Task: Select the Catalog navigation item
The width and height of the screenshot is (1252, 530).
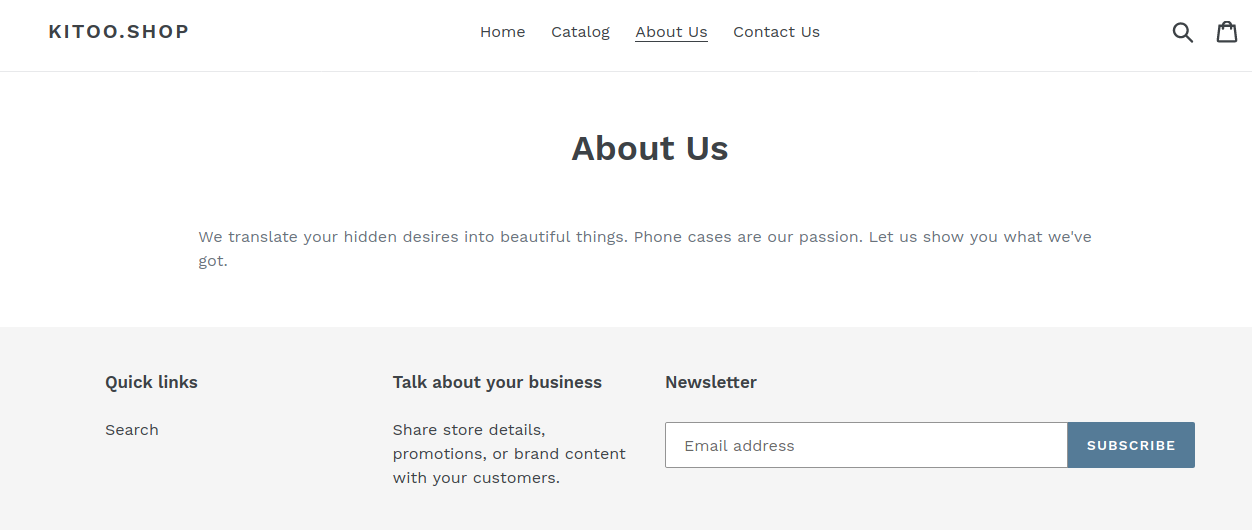Action: coord(580,32)
